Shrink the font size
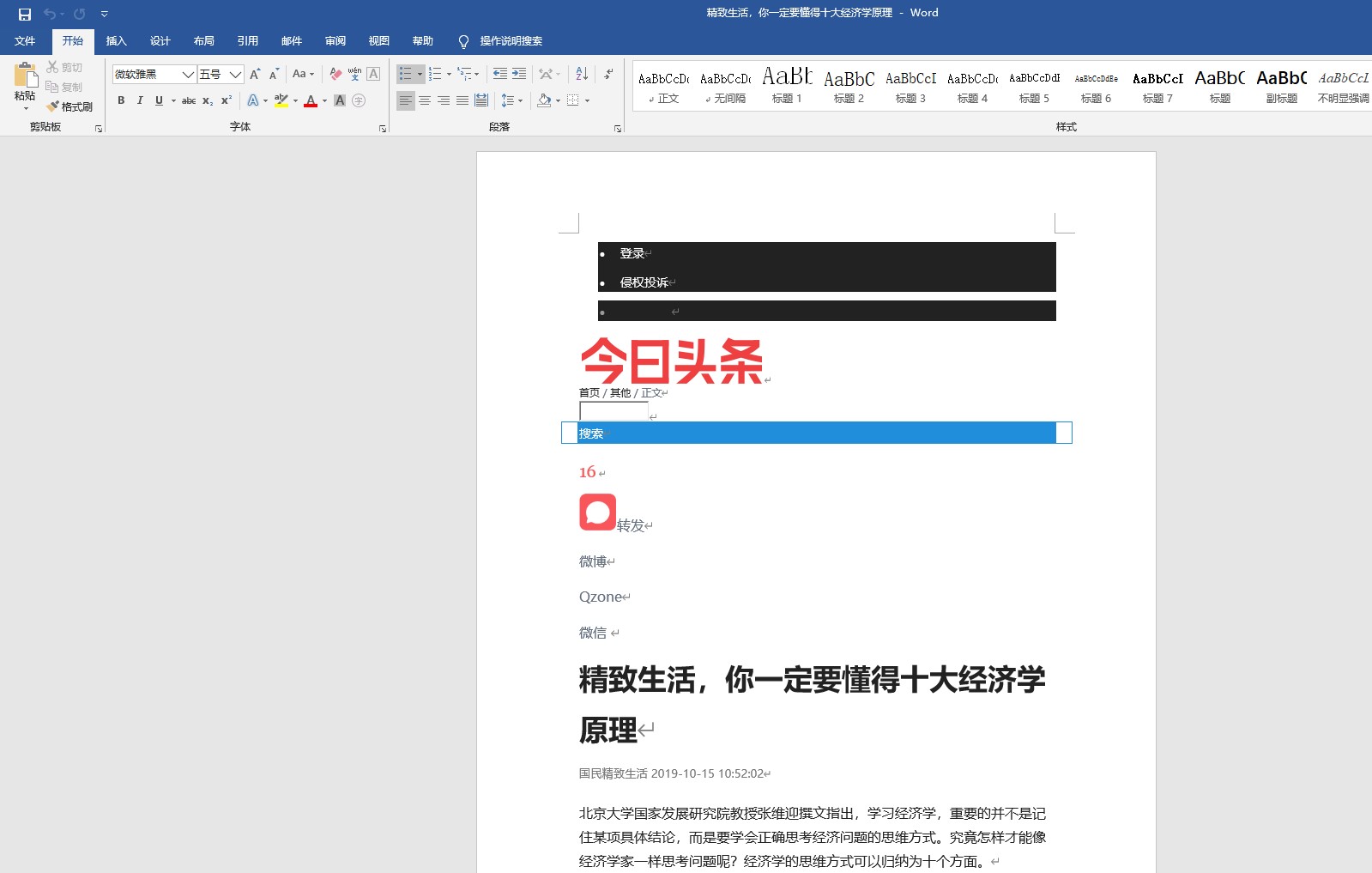1372x873 pixels. coord(274,75)
